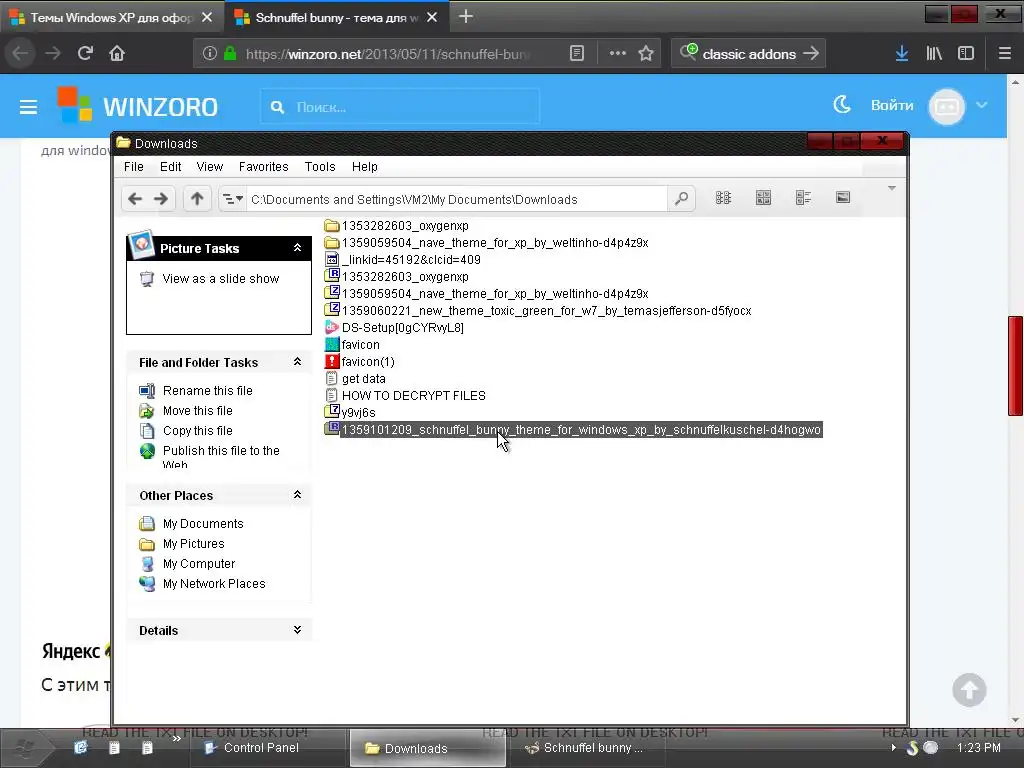Click Move this file
Image resolution: width=1024 pixels, height=768 pixels.
(198, 411)
